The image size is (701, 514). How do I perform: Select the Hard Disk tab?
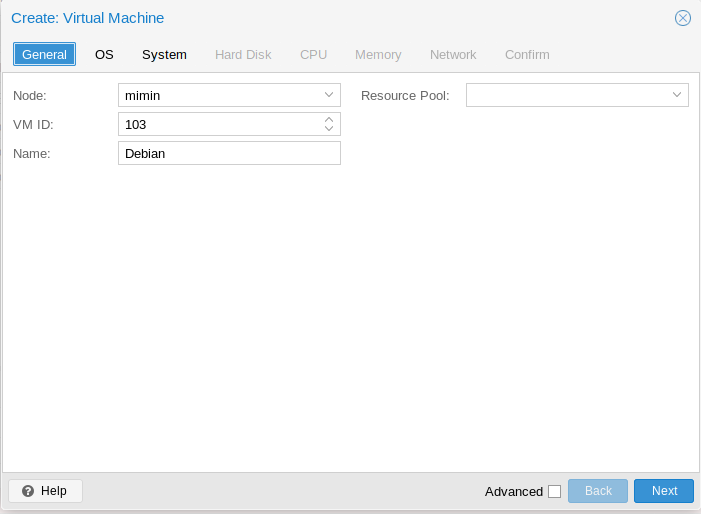(x=243, y=55)
